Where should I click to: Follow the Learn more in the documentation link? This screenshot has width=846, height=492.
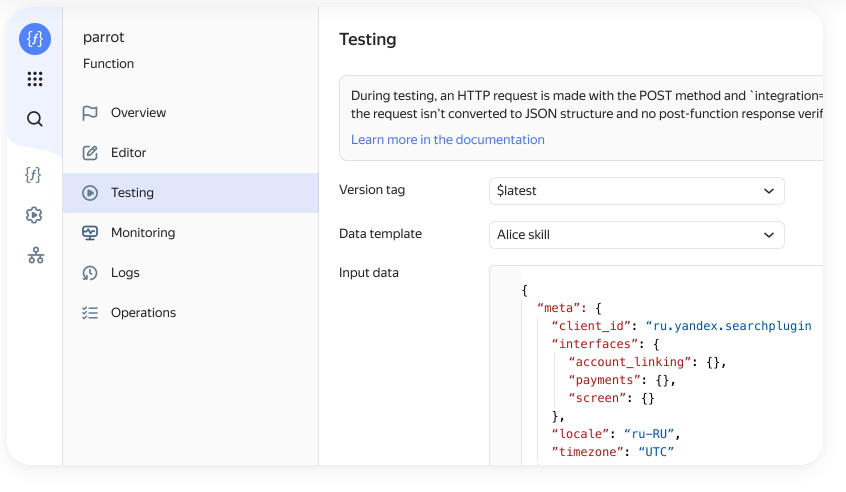(448, 140)
